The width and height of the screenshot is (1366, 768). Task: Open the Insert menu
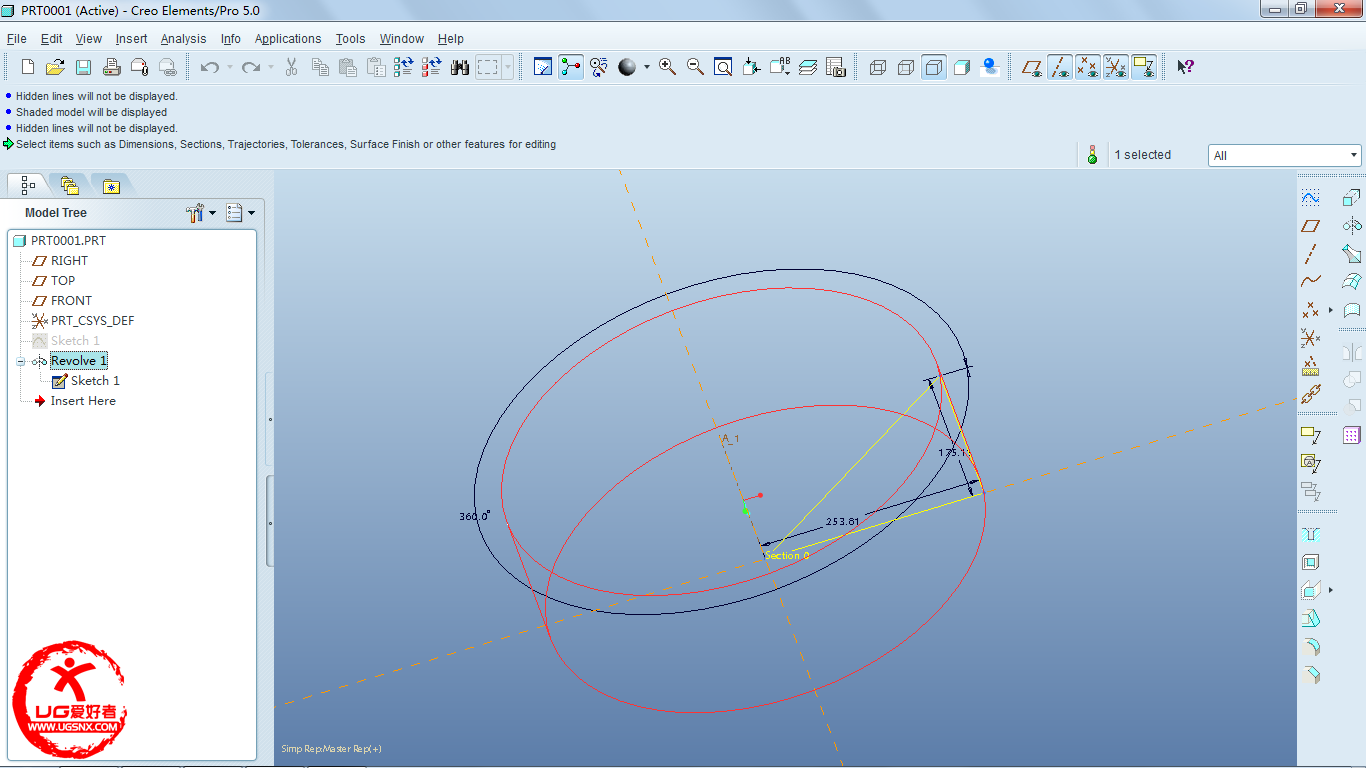coord(131,39)
